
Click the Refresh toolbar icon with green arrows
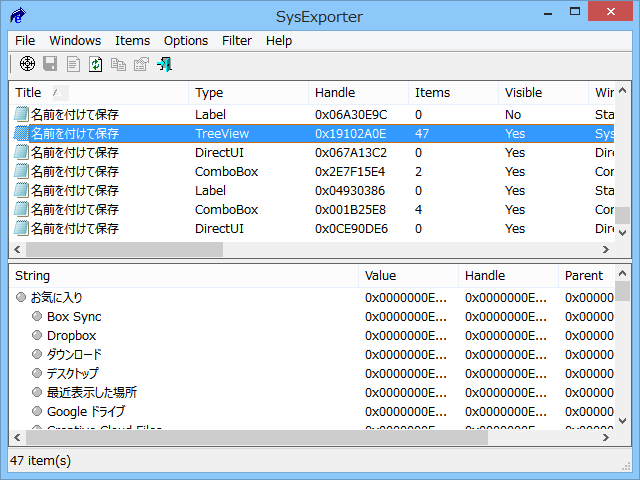(x=96, y=64)
